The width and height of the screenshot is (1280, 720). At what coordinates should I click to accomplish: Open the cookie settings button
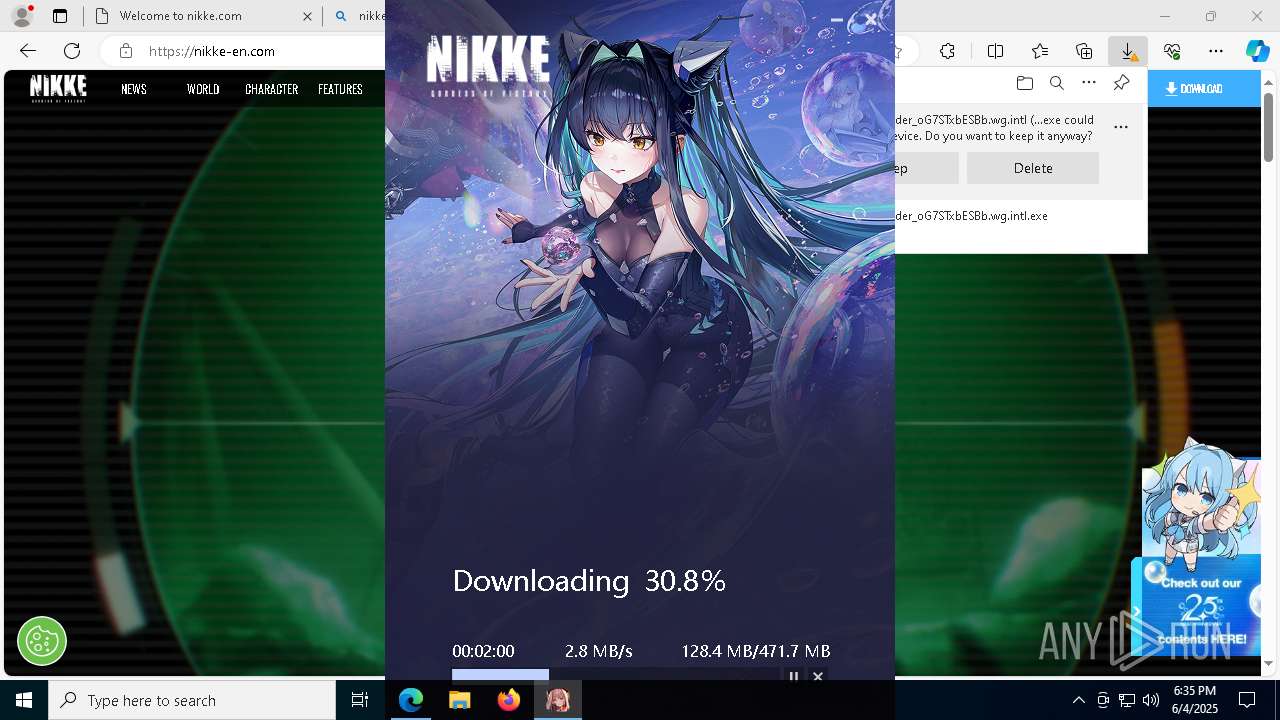pos(42,640)
